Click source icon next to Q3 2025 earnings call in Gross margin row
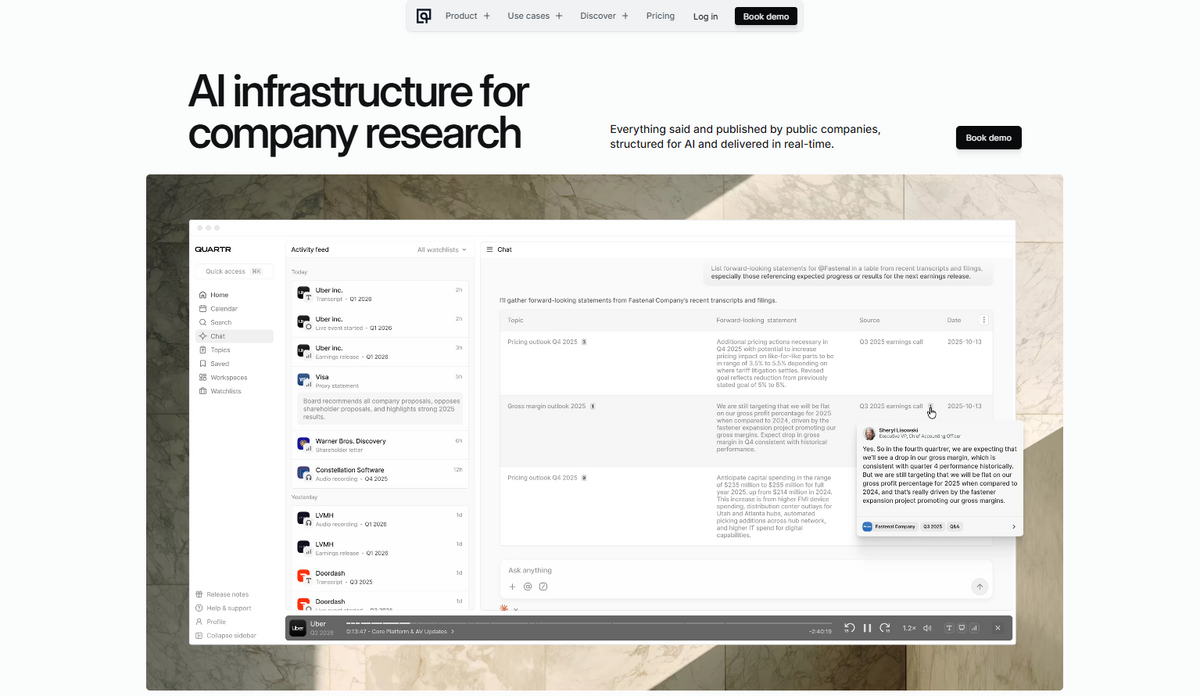 [930, 407]
